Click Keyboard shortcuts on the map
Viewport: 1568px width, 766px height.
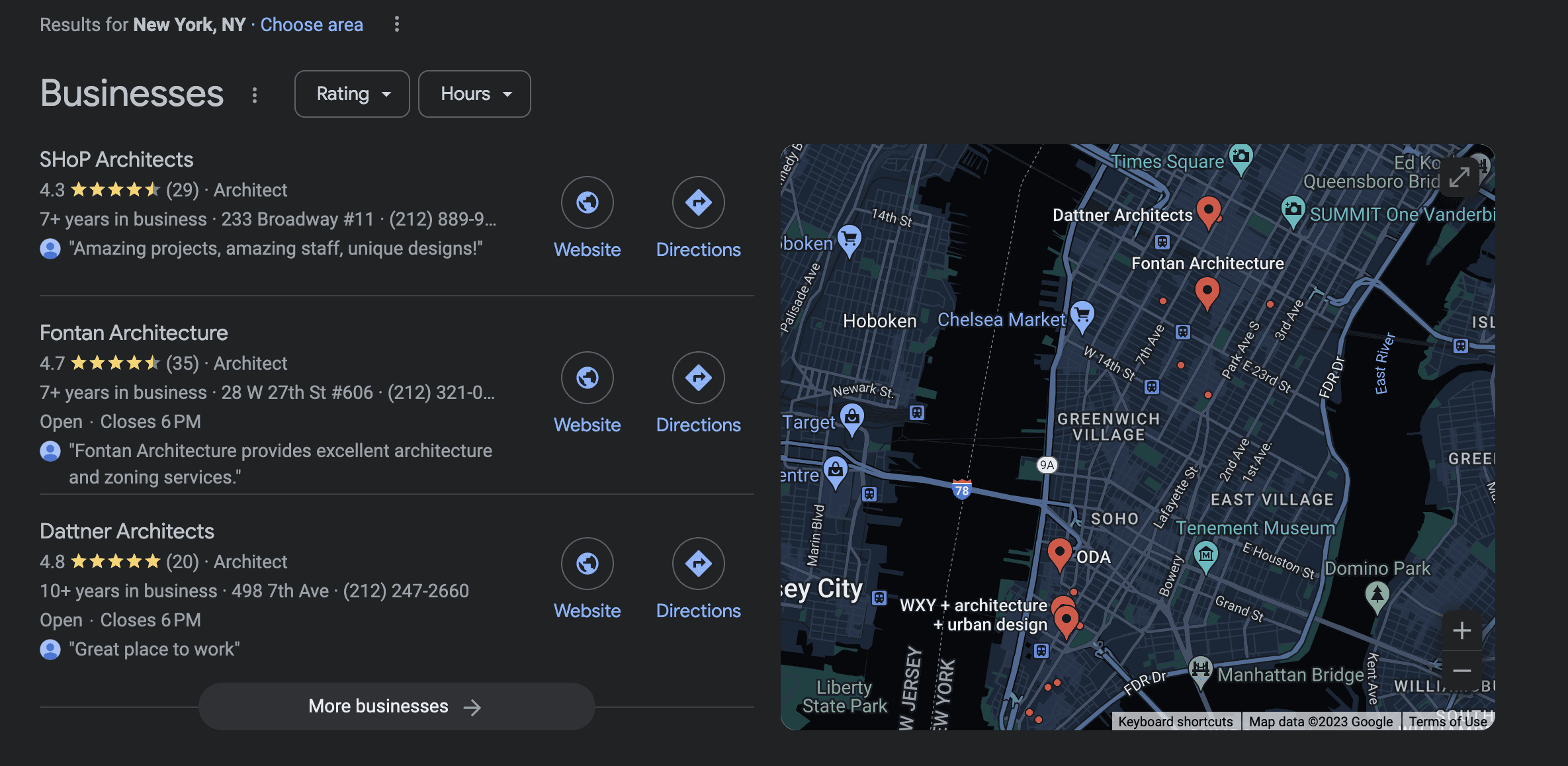pyautogui.click(x=1175, y=722)
